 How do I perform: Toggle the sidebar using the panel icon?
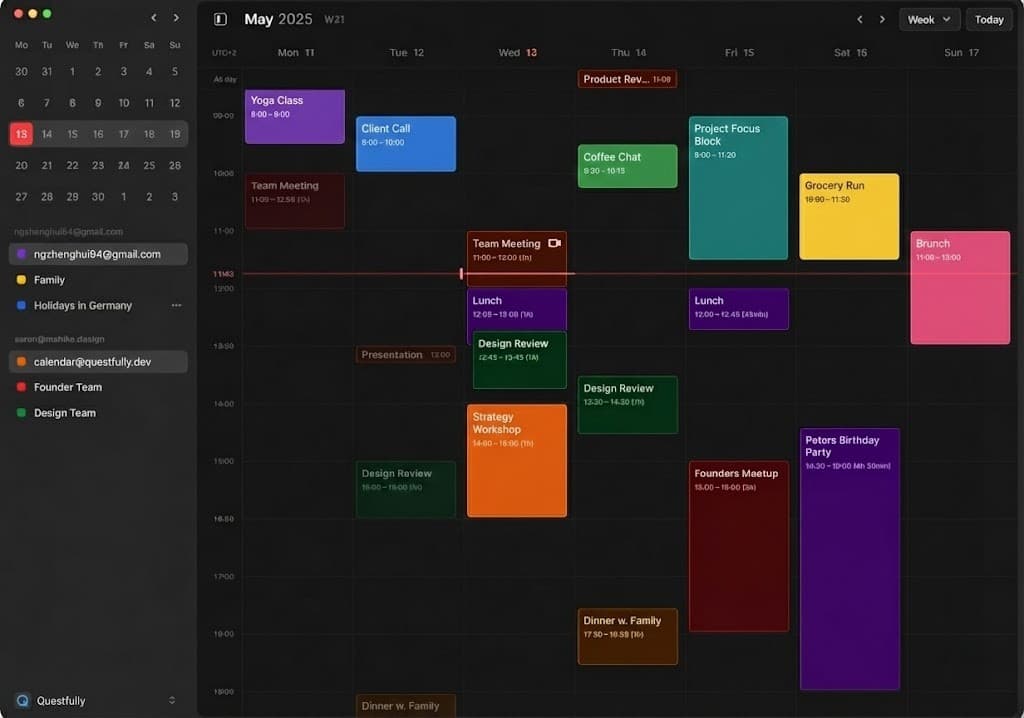tap(222, 19)
